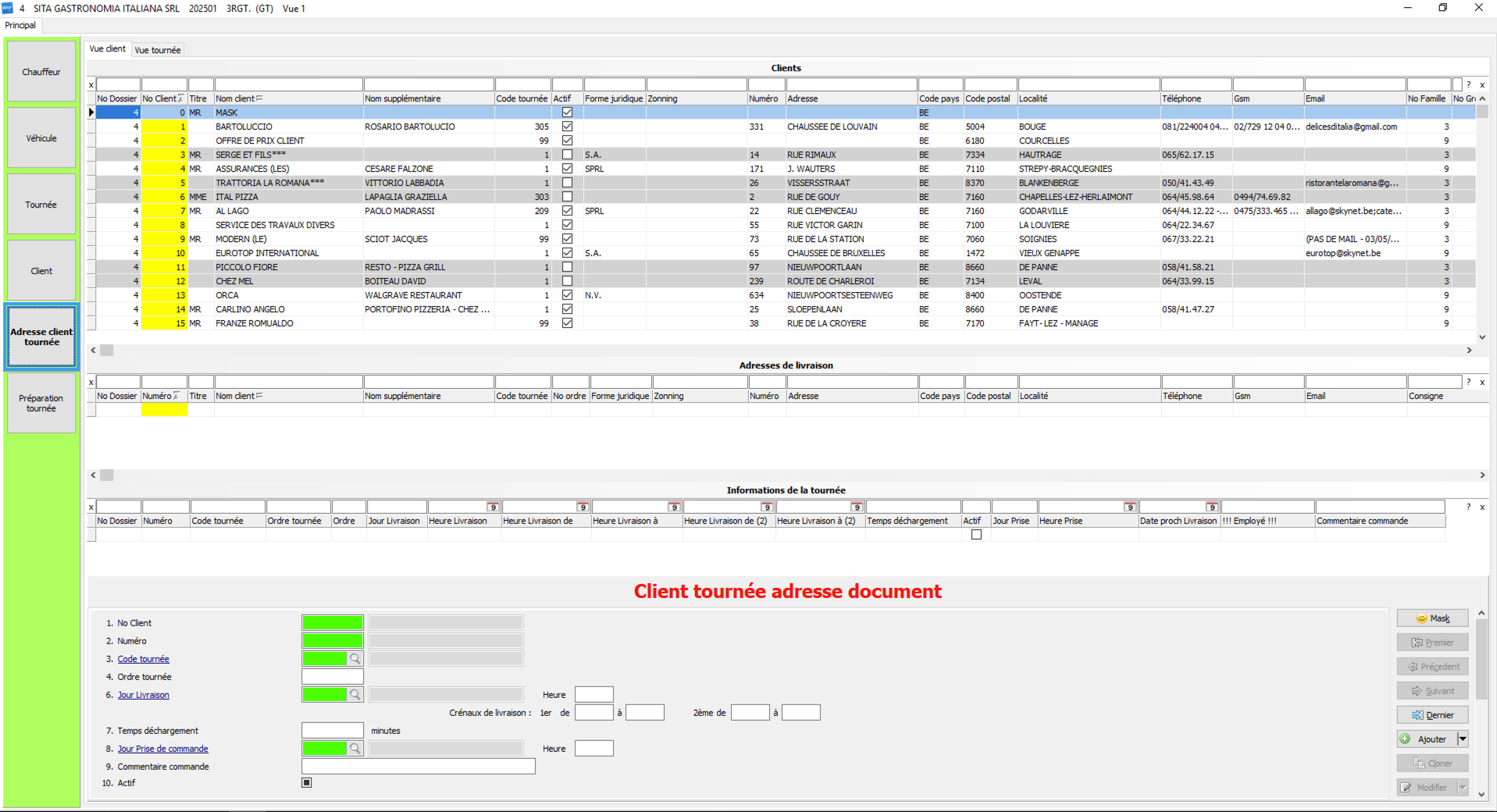This screenshot has height=812, width=1497.
Task: Open calendar picker in Date proch Livraison filter
Action: point(1212,507)
